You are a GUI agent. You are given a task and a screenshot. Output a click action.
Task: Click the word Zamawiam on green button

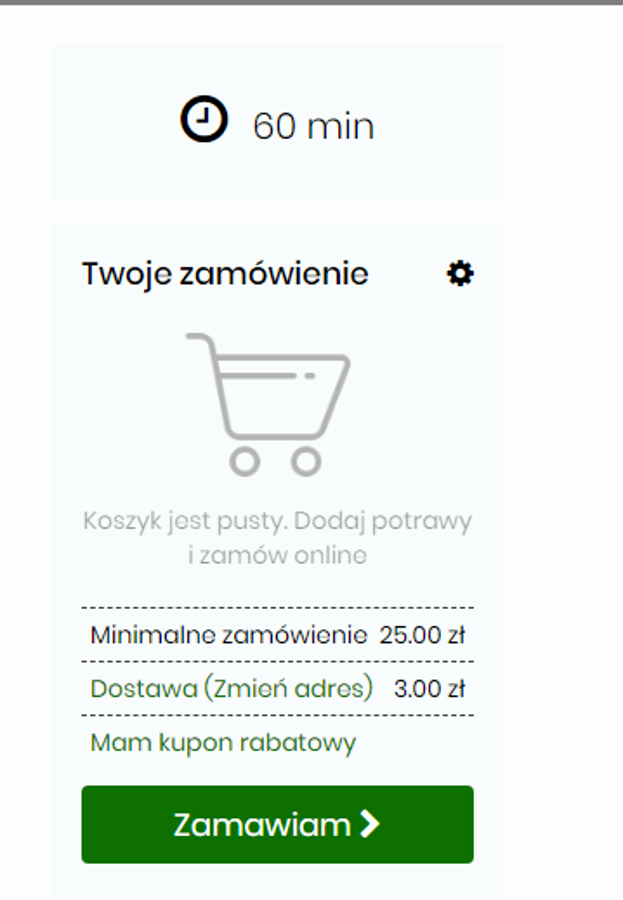click(x=262, y=825)
